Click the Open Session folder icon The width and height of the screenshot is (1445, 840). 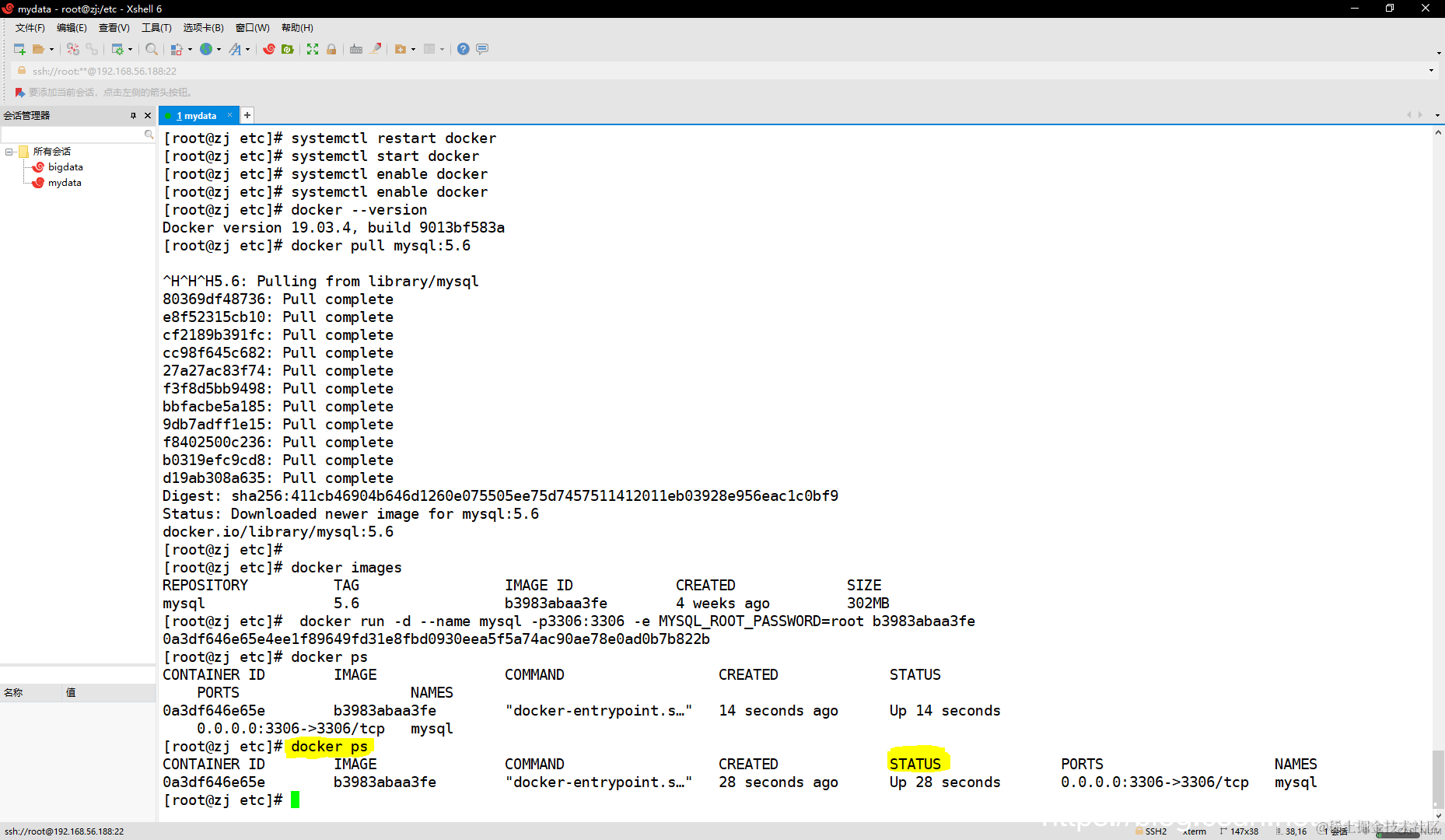pyautogui.click(x=38, y=49)
